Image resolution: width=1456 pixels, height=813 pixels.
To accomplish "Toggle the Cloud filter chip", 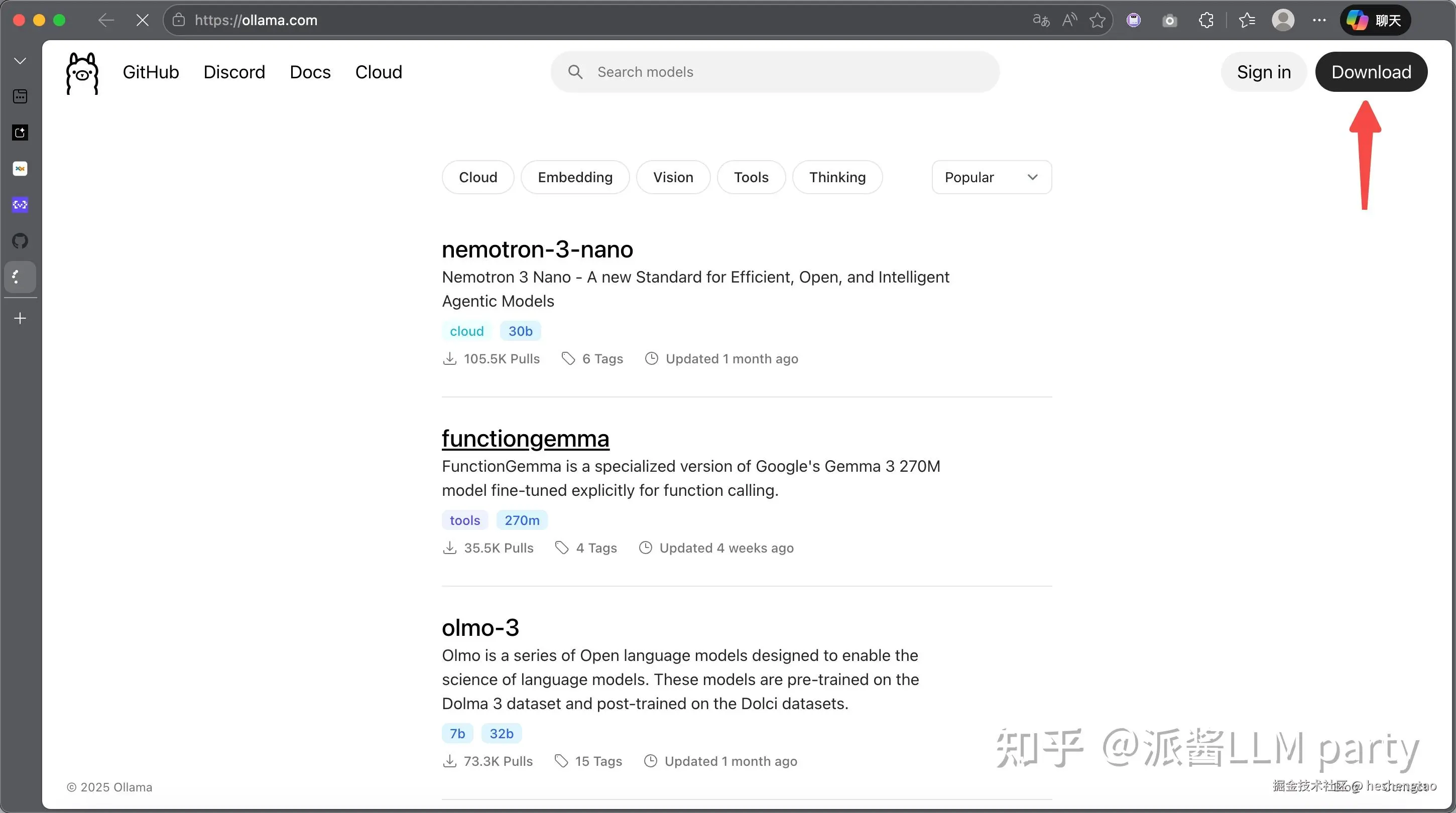I will click(477, 177).
